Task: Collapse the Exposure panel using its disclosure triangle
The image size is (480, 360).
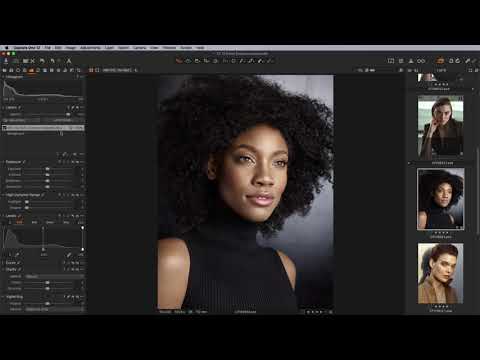Action: pos(3,162)
